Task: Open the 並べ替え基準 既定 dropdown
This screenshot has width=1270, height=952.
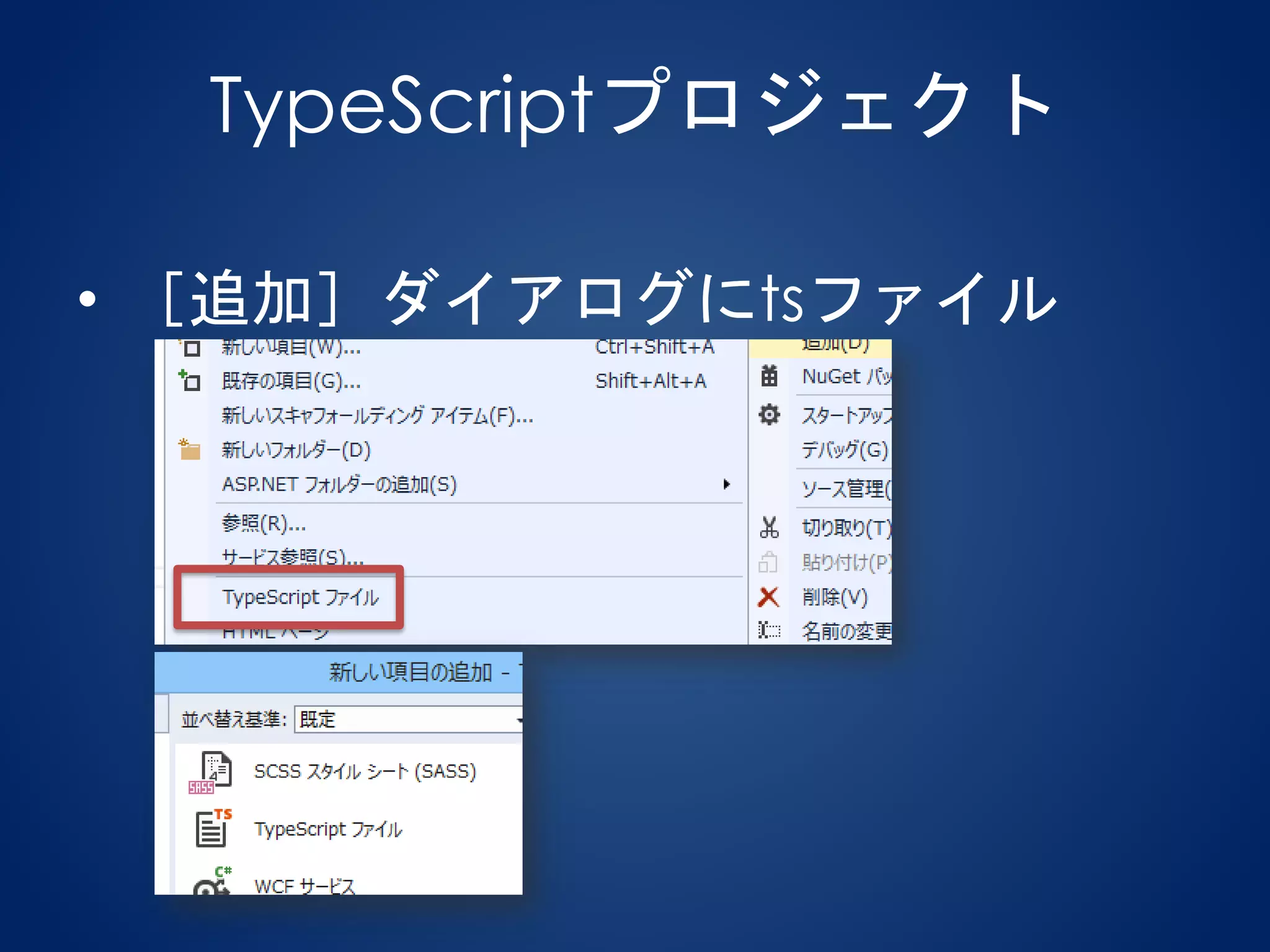Action: click(x=408, y=720)
